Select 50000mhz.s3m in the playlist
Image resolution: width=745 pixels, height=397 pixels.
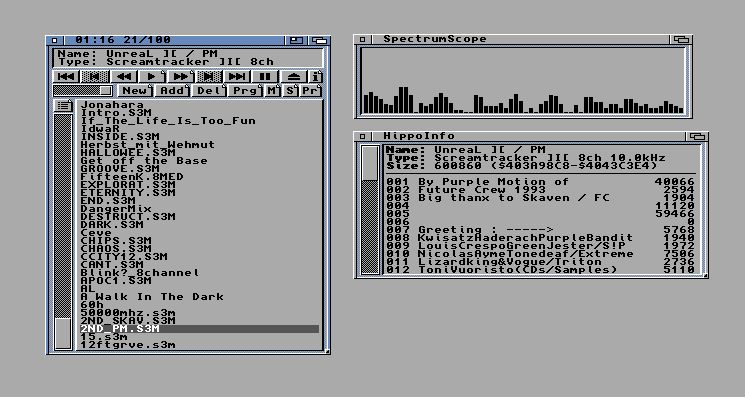(200, 312)
